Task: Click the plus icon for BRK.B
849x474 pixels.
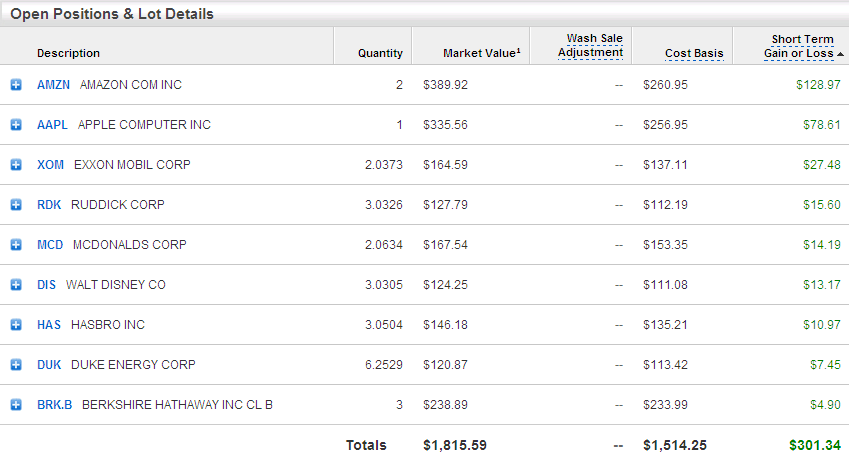Action: pyautogui.click(x=16, y=405)
